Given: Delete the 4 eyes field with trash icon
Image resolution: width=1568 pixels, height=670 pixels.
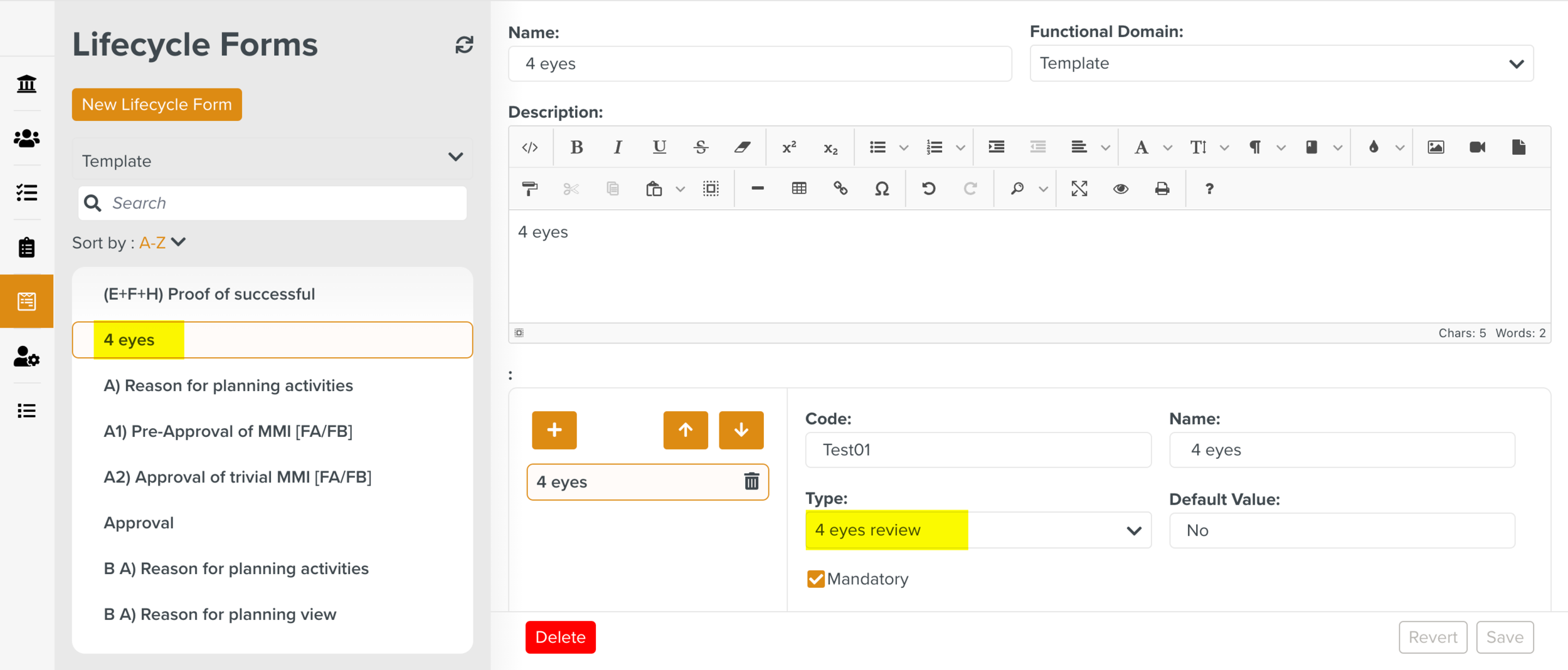Looking at the screenshot, I should (x=751, y=481).
